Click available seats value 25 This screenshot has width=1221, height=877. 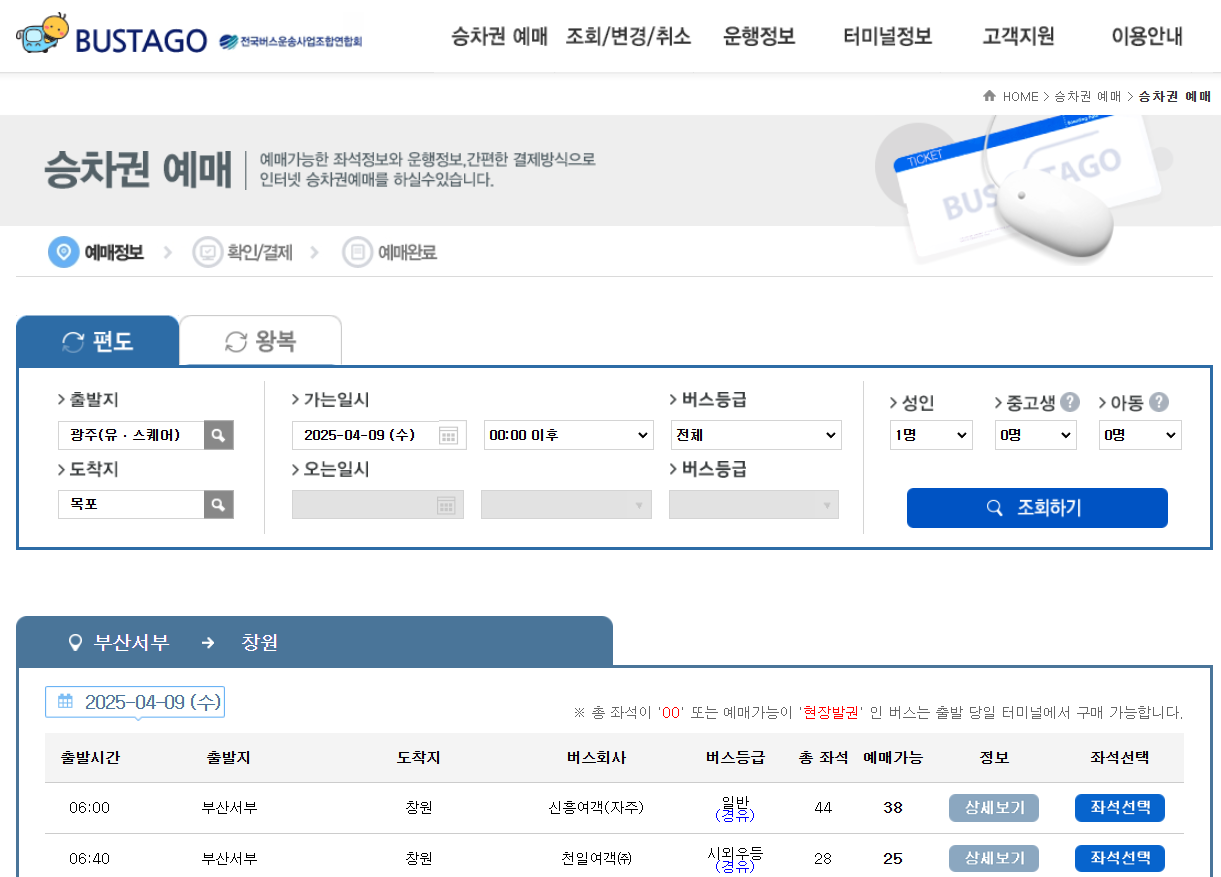(893, 858)
